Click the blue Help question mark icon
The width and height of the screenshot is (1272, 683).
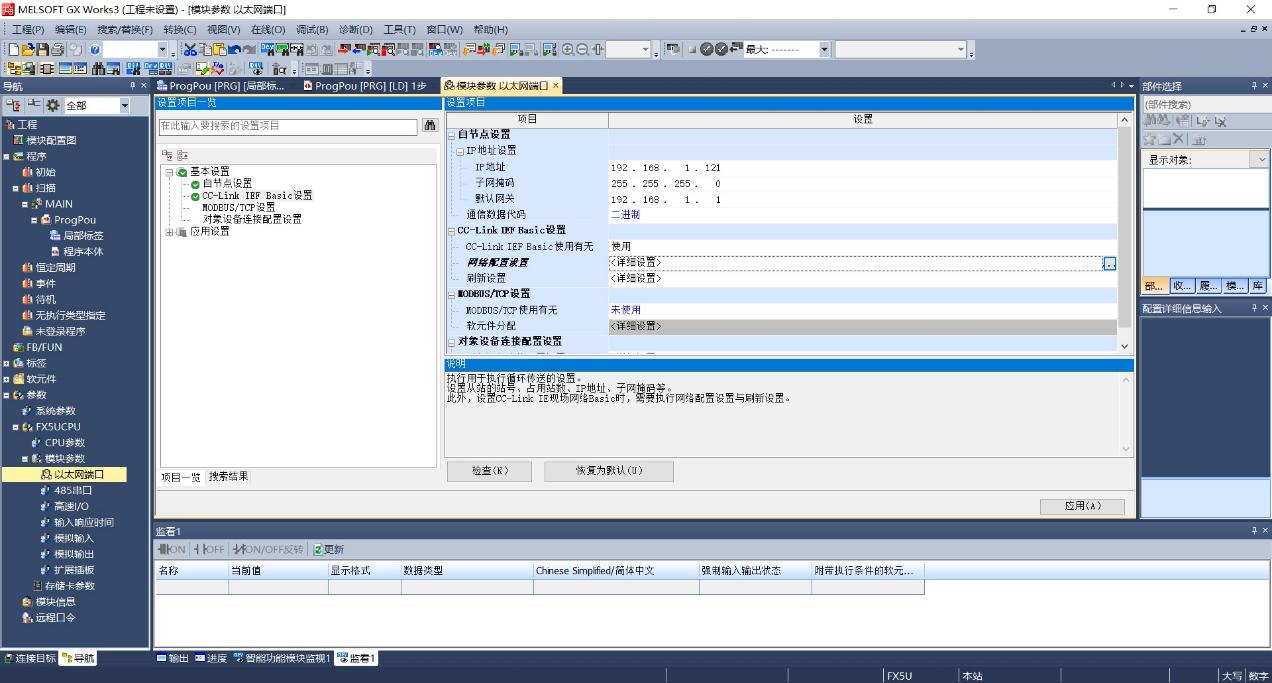click(94, 49)
